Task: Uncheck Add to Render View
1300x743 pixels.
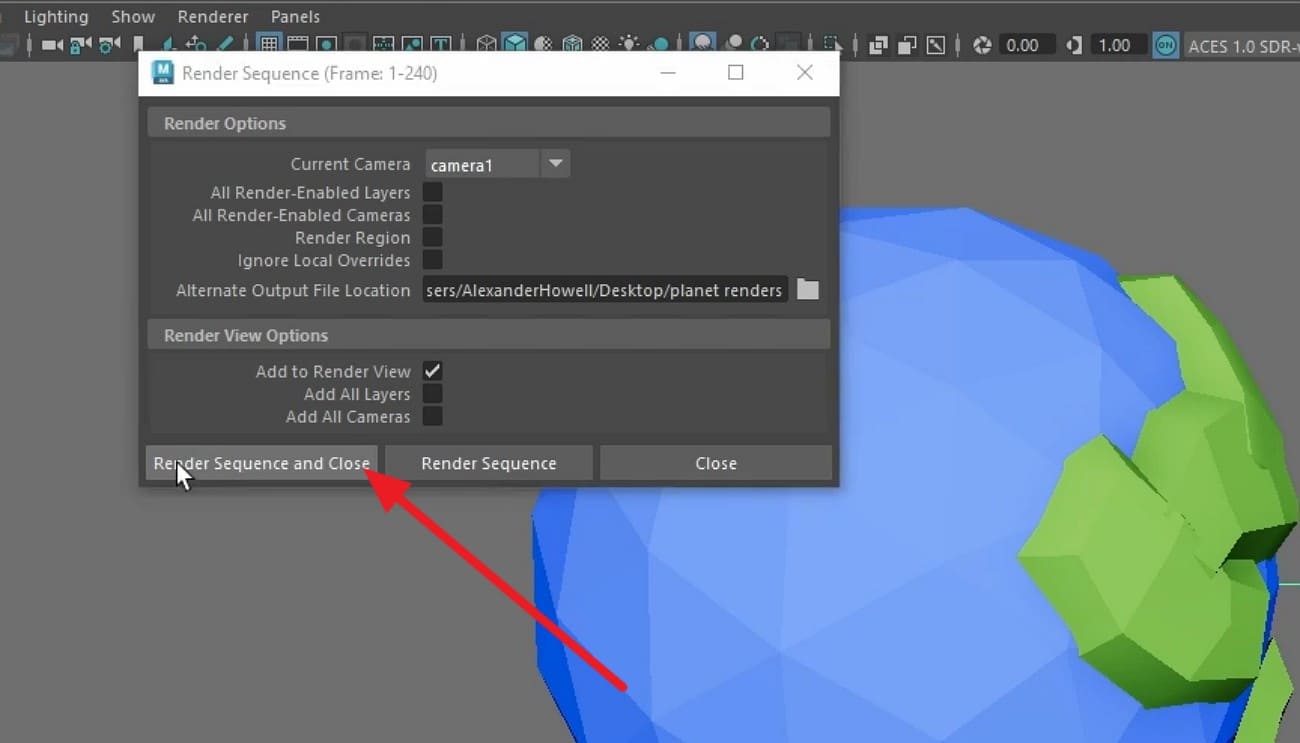Action: 432,371
